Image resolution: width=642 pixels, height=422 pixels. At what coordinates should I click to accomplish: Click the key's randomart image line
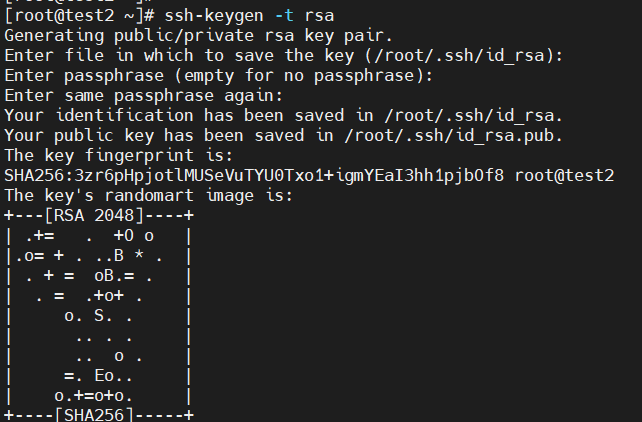[149, 196]
